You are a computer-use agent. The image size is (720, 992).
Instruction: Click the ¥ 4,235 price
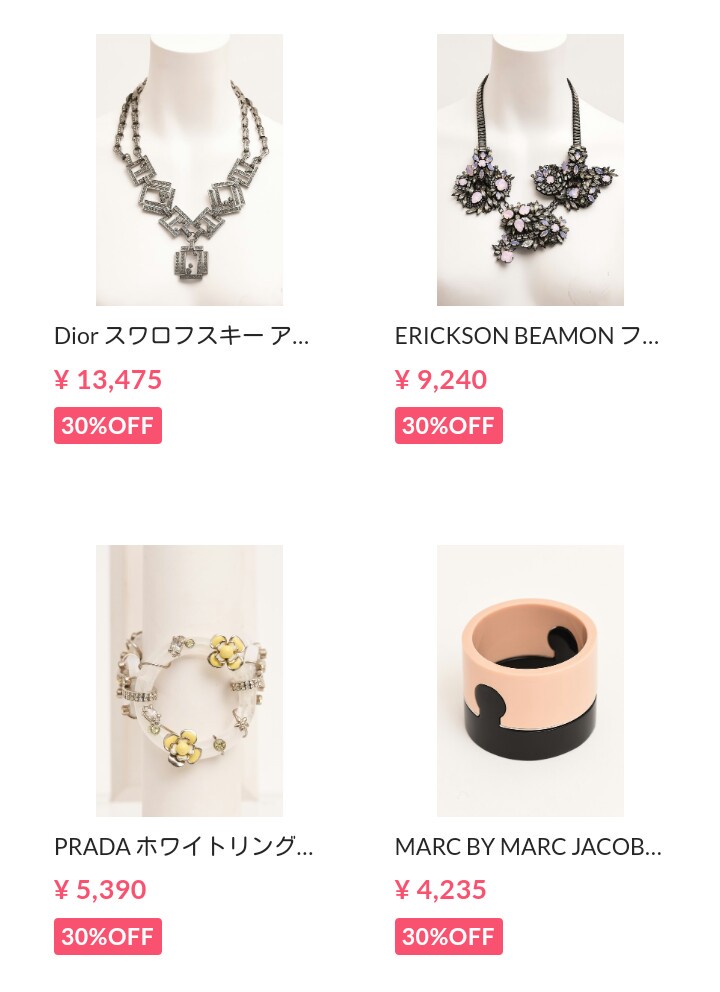point(441,890)
